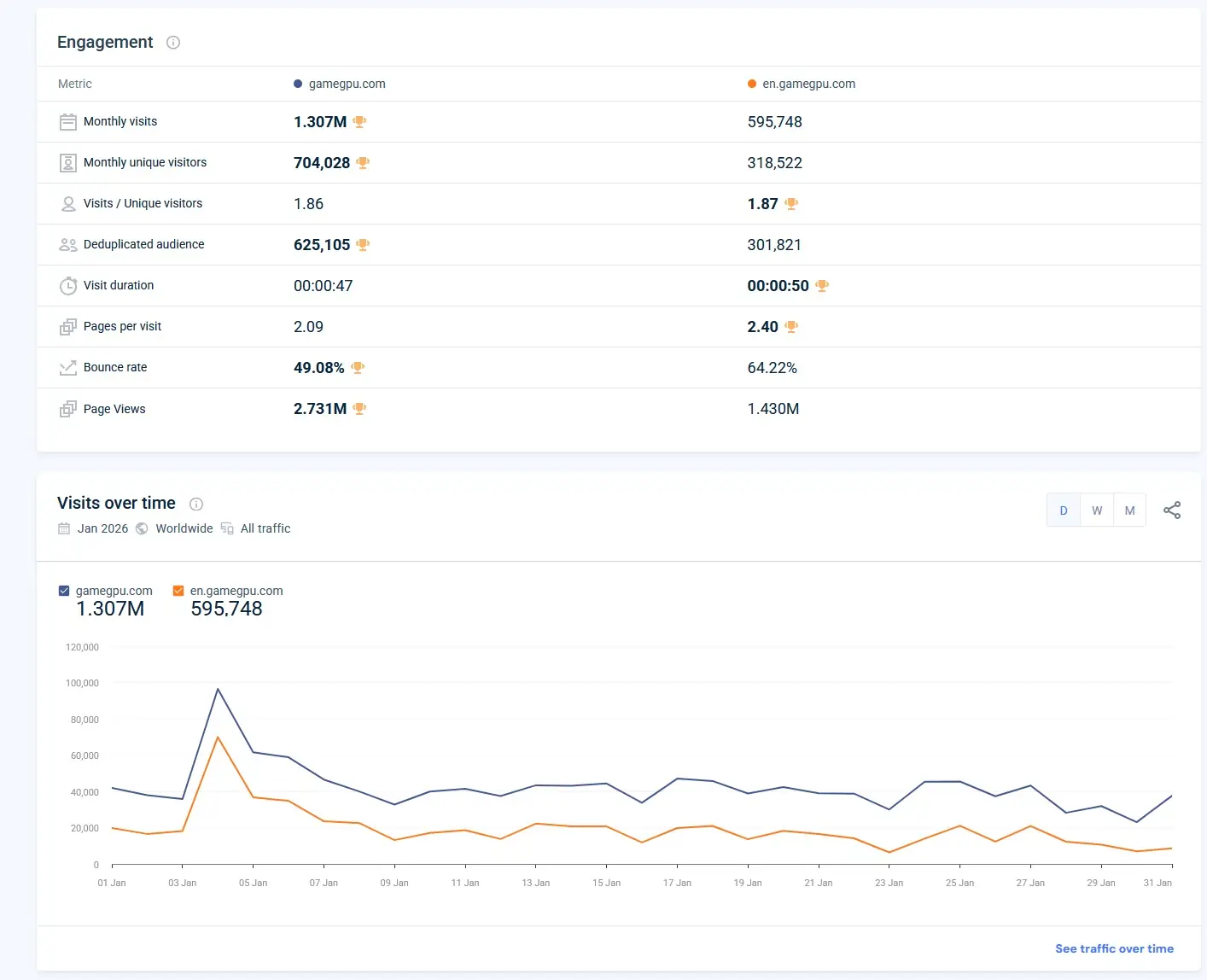Click the blue dot beside gamegpu.com header

point(298,84)
